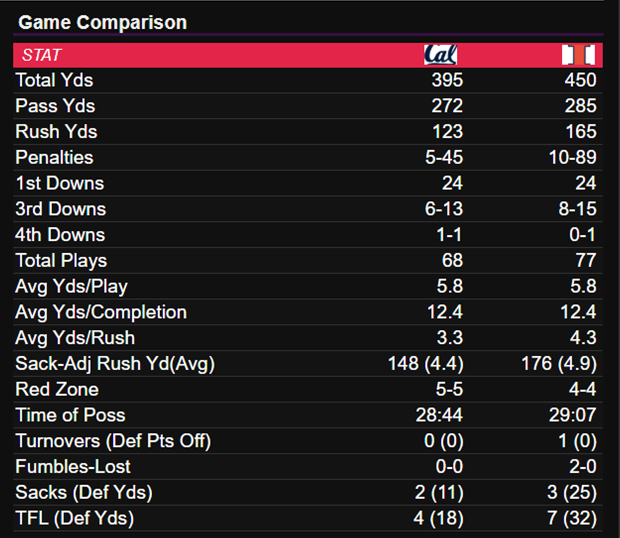Select the Pass Yds row label
The width and height of the screenshot is (620, 538).
coord(54,106)
